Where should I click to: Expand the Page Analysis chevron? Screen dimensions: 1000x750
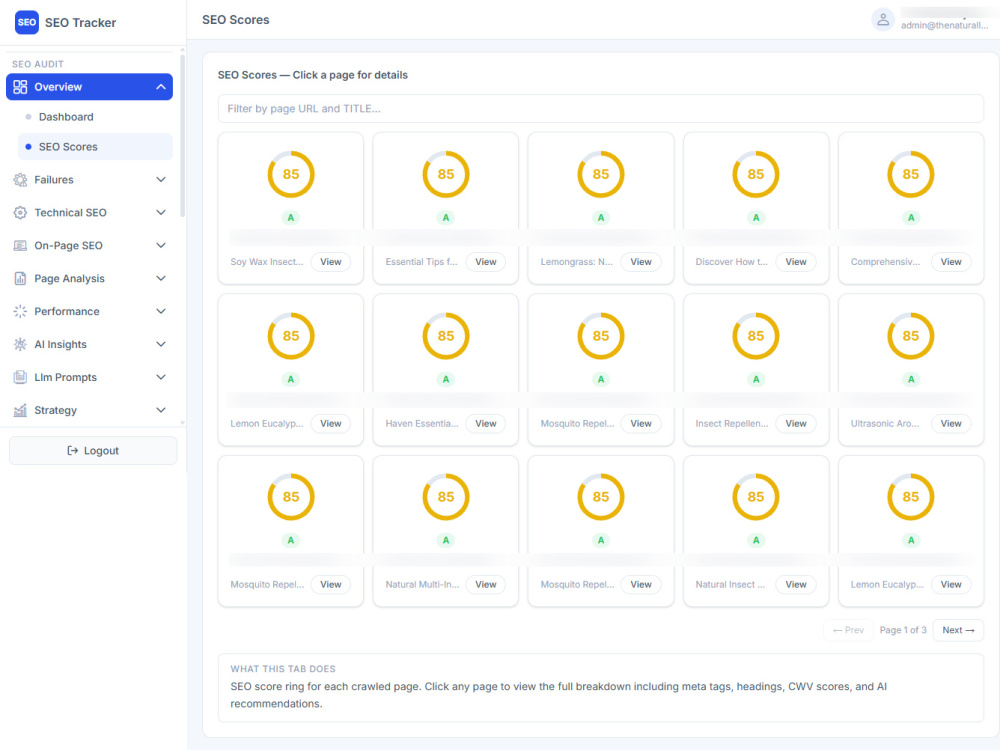161,279
